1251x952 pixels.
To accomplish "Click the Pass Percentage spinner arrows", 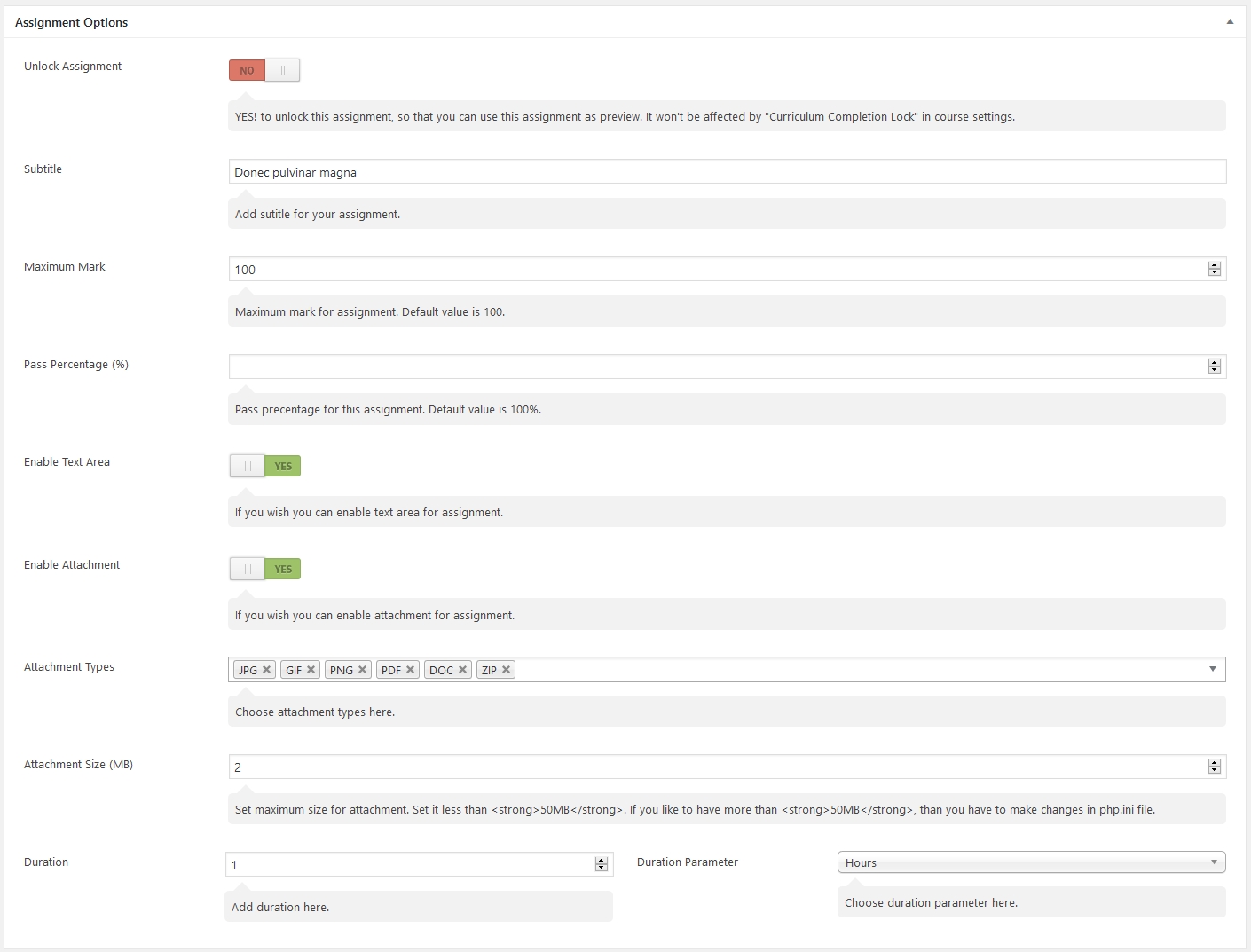I will pyautogui.click(x=1215, y=366).
